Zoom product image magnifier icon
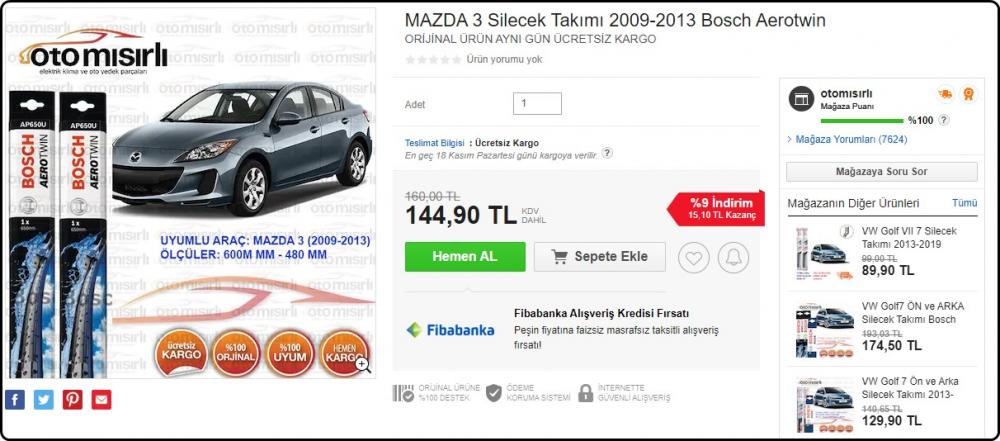The height and width of the screenshot is (441, 1000). click(363, 364)
